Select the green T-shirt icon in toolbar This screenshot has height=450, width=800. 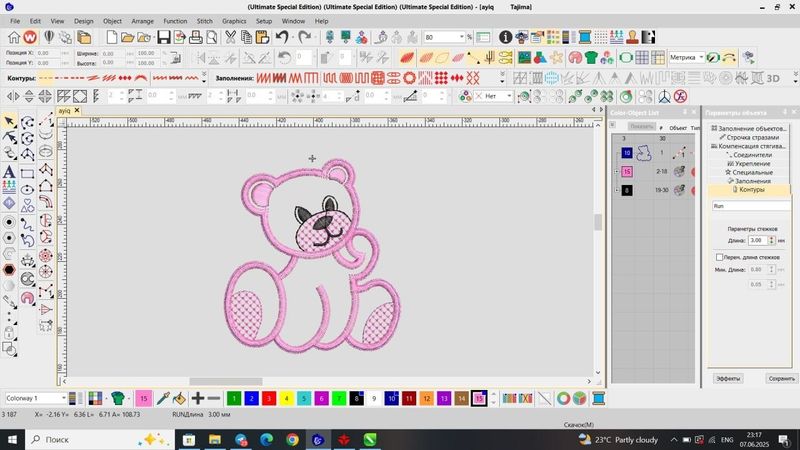click(591, 58)
